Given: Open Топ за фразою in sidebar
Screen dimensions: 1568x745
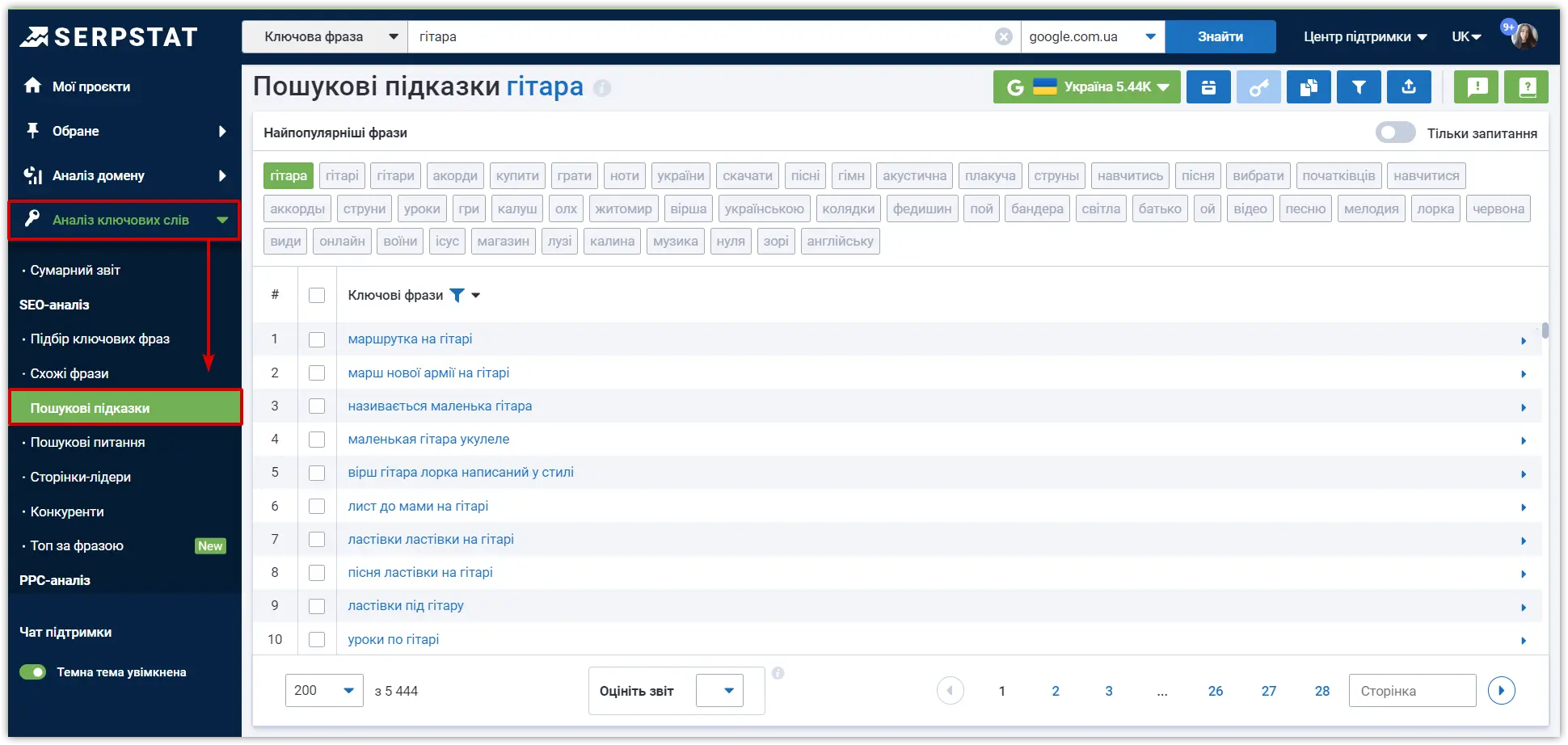Looking at the screenshot, I should (77, 545).
